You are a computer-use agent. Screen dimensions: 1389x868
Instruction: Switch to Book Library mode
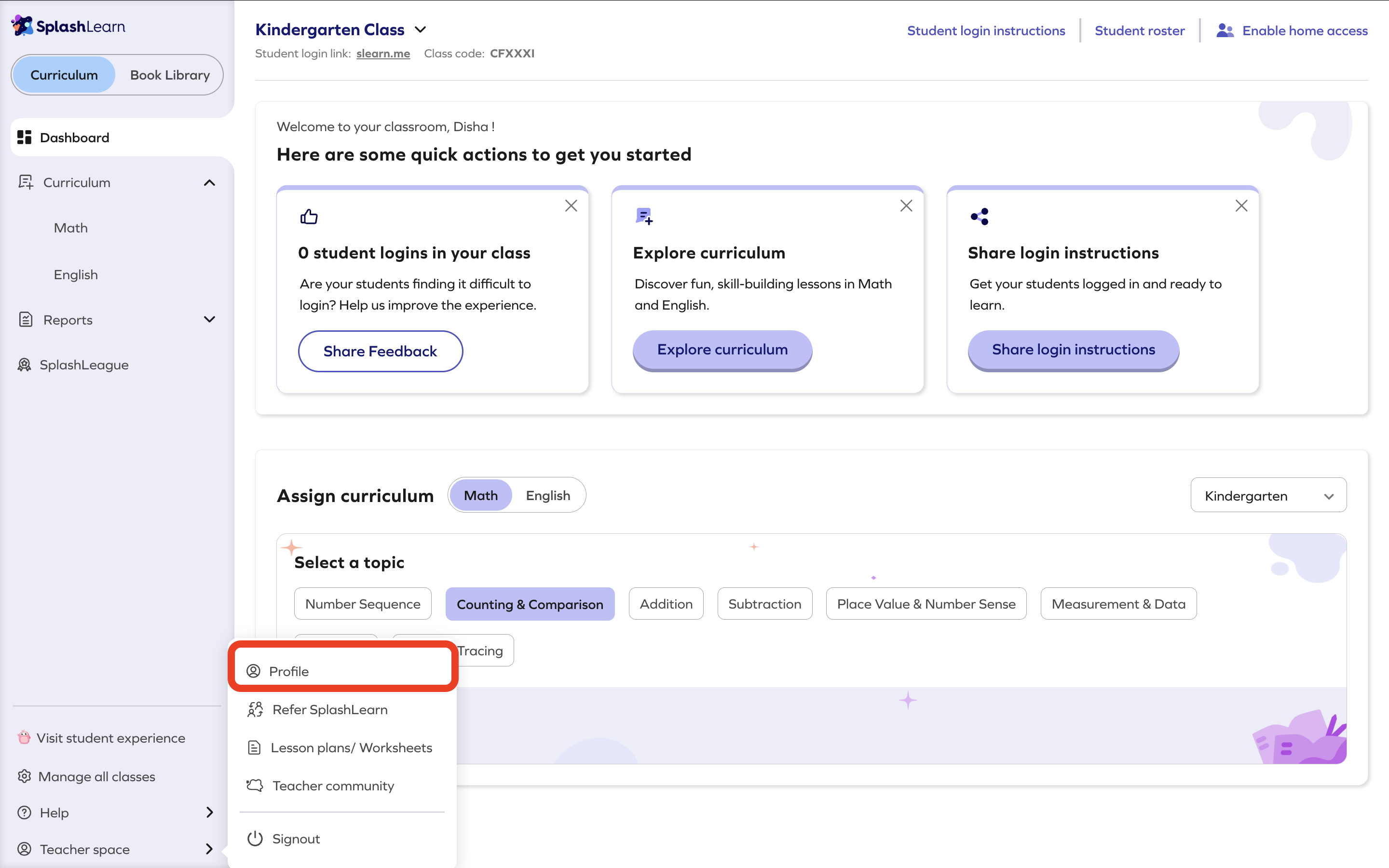(170, 75)
